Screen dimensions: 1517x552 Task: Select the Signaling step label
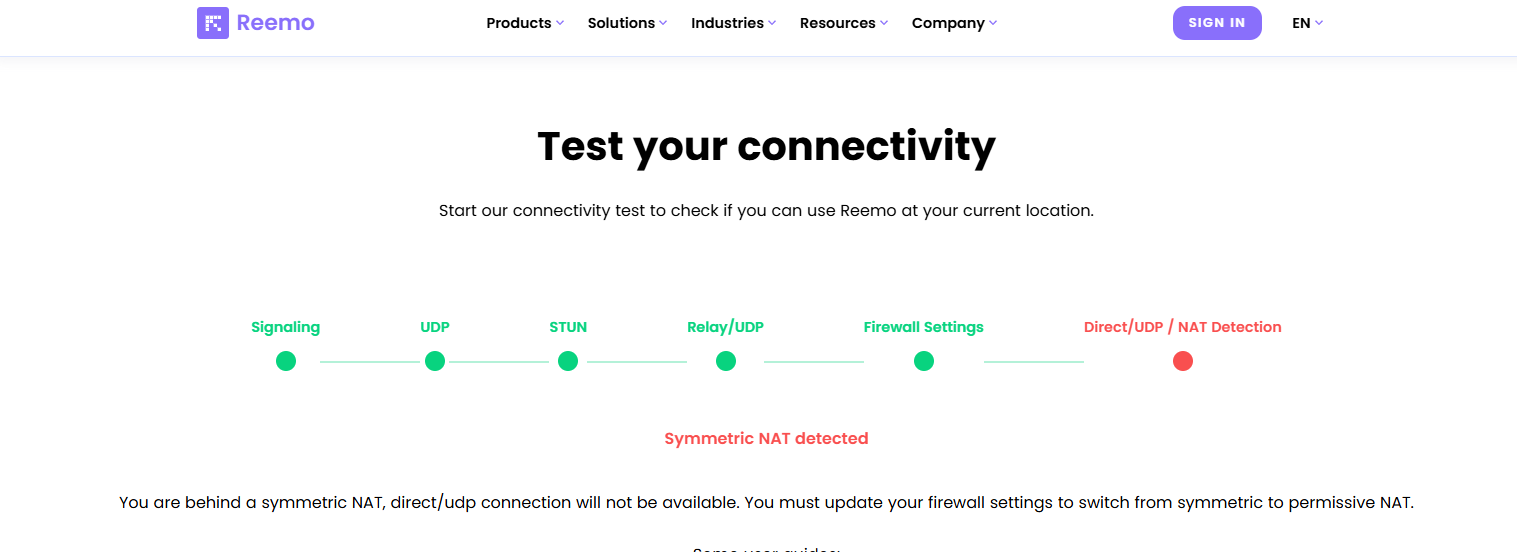click(x=286, y=327)
